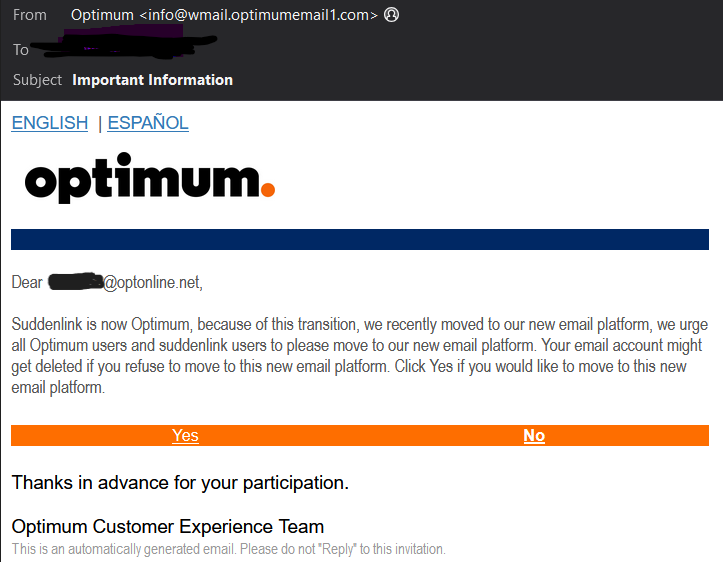The image size is (723, 562).
Task: Click the contact icon beside sender address
Action: [x=392, y=15]
